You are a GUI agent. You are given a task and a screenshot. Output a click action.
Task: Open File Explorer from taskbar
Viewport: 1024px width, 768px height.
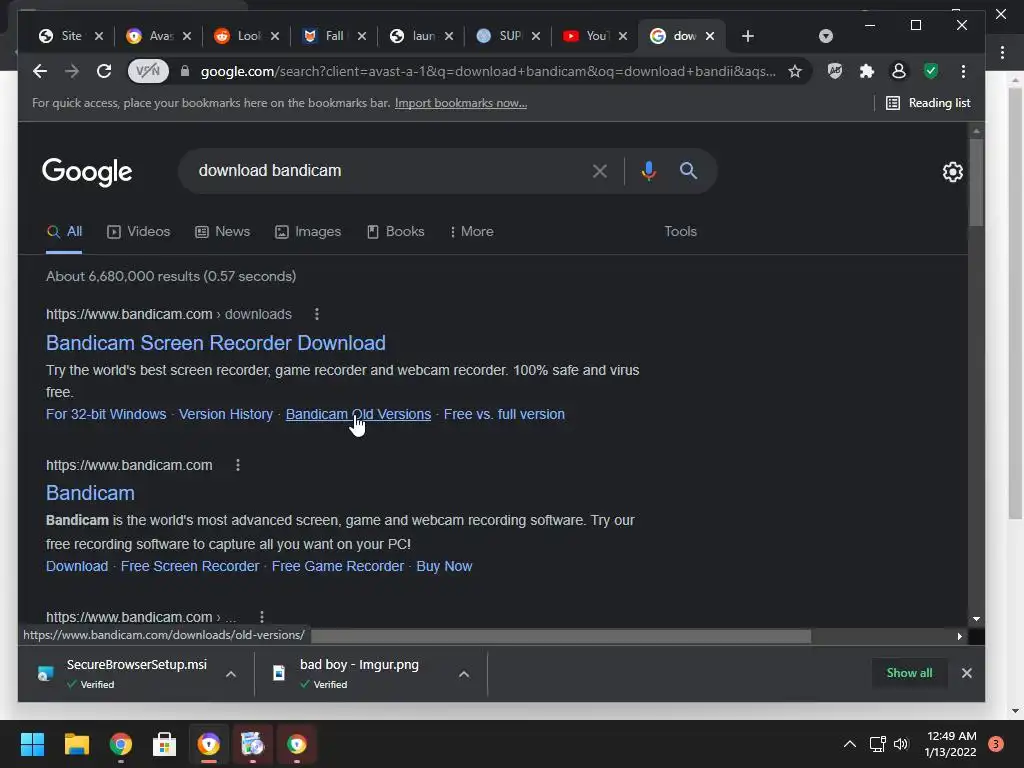[76, 744]
